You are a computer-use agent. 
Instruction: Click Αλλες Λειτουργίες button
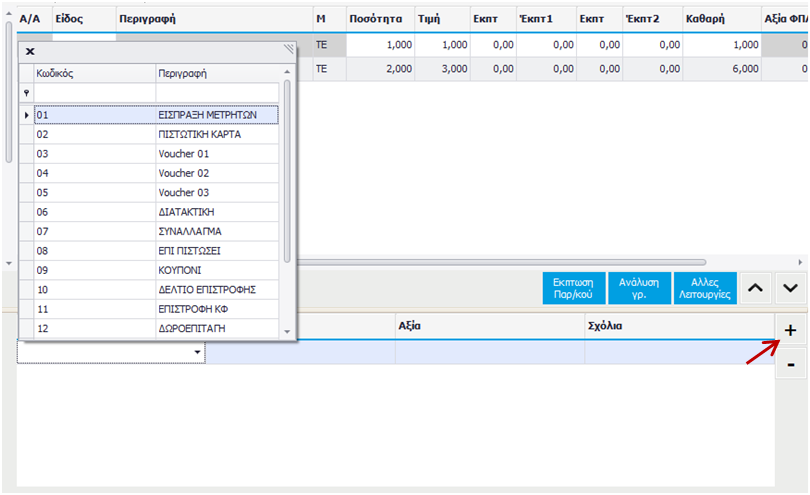705,289
